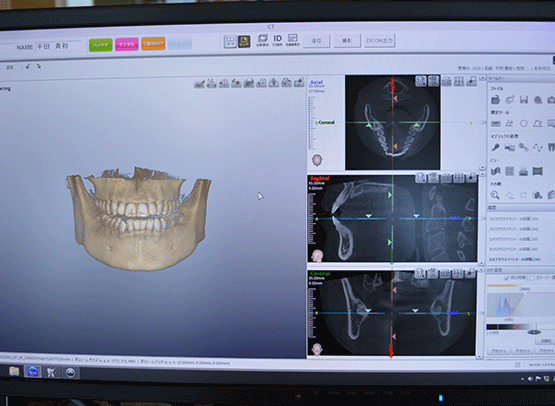Click the 1:1 scale icon in Axial view
The image size is (555, 406).
[x=420, y=81]
